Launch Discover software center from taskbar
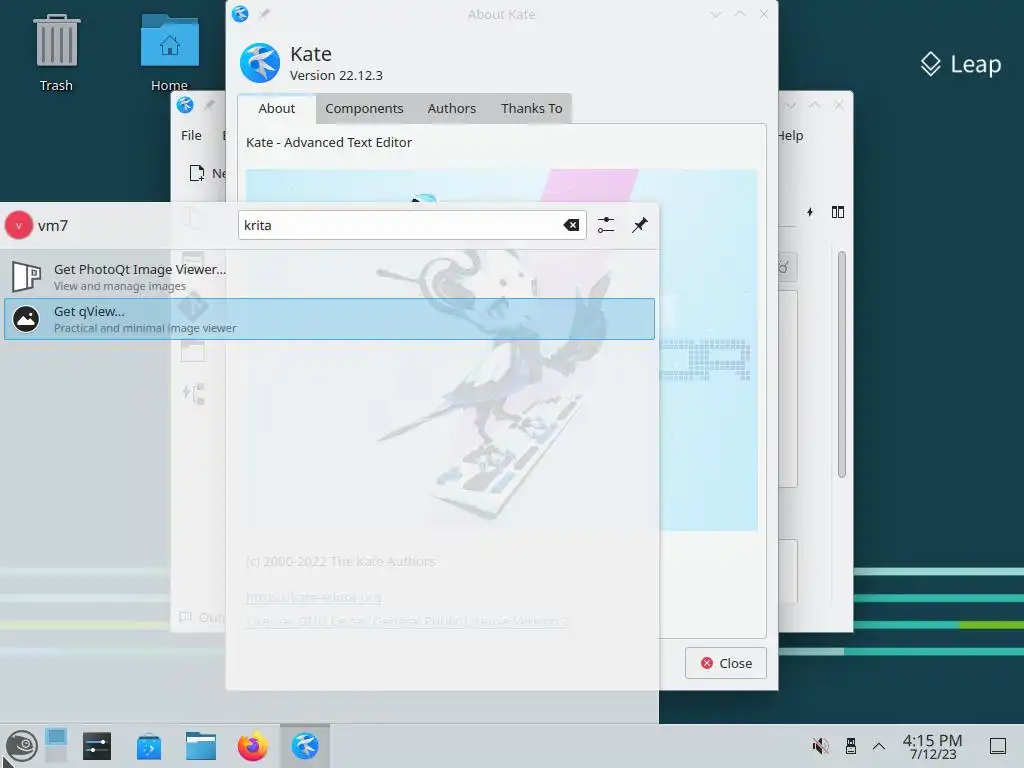This screenshot has height=768, width=1024. [149, 746]
